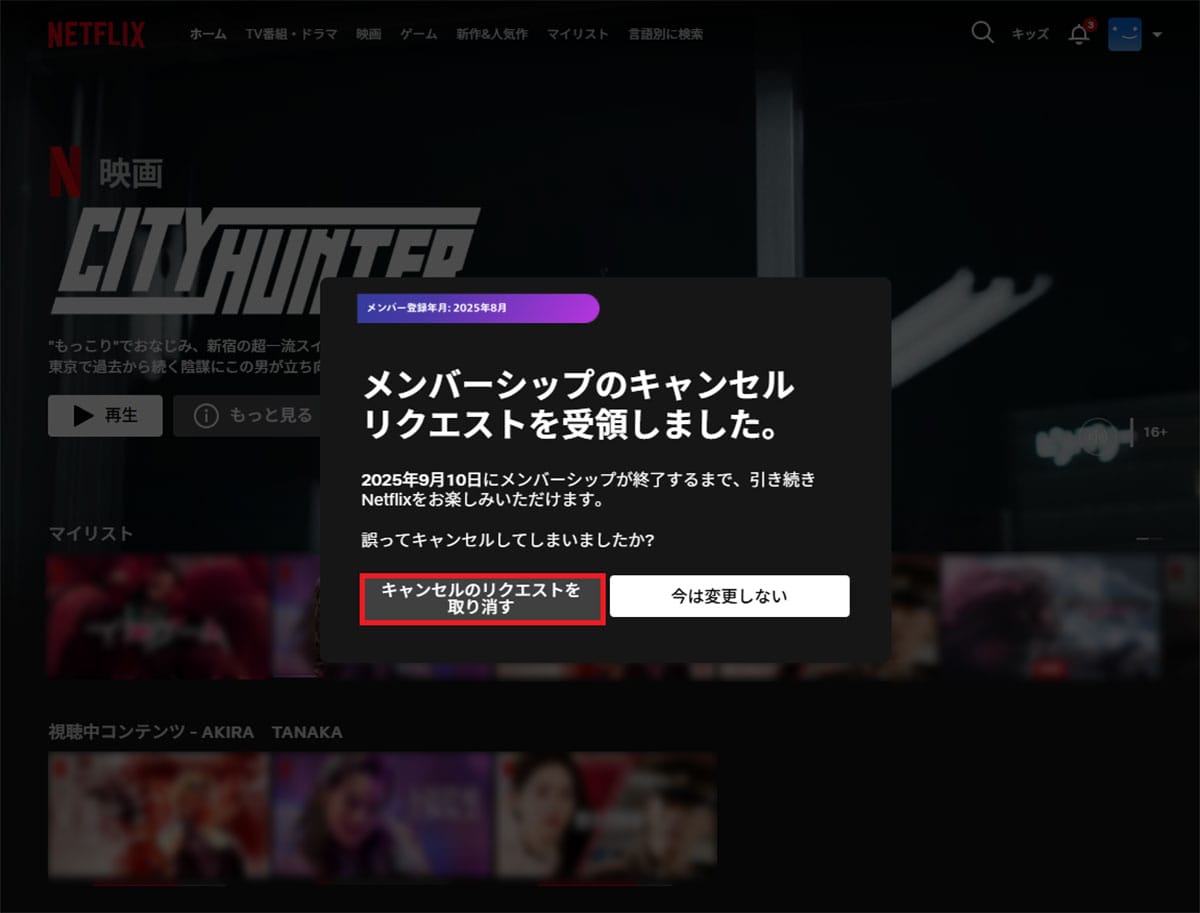The width and height of the screenshot is (1200, 913).
Task: Open first thumbnail in マイリスト row
Action: tap(158, 617)
